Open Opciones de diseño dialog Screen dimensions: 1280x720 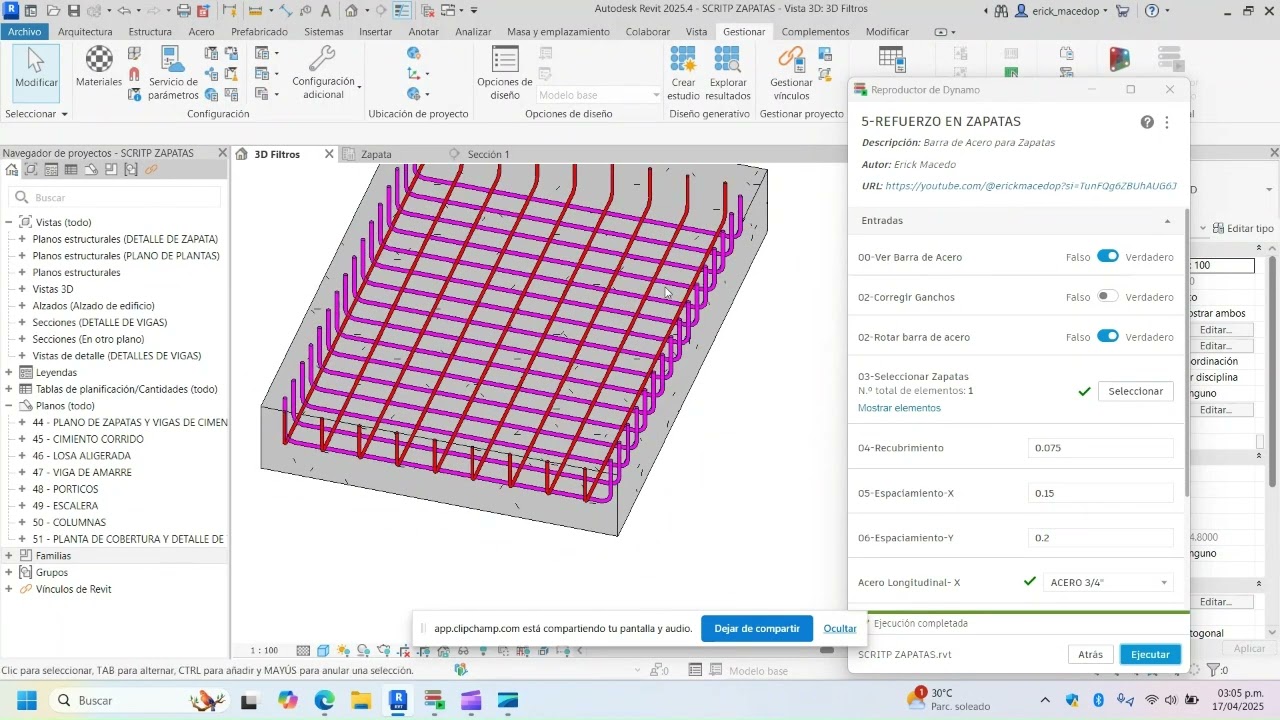tap(505, 73)
